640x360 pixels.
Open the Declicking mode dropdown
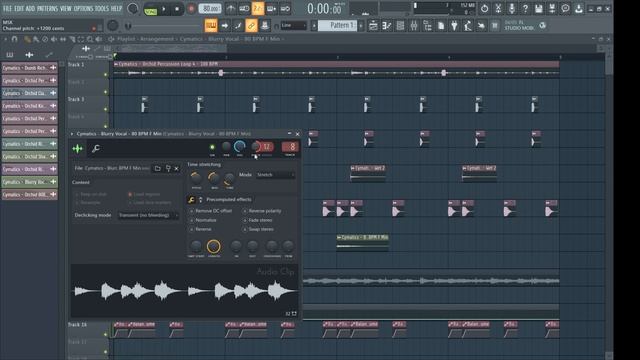(x=148, y=215)
